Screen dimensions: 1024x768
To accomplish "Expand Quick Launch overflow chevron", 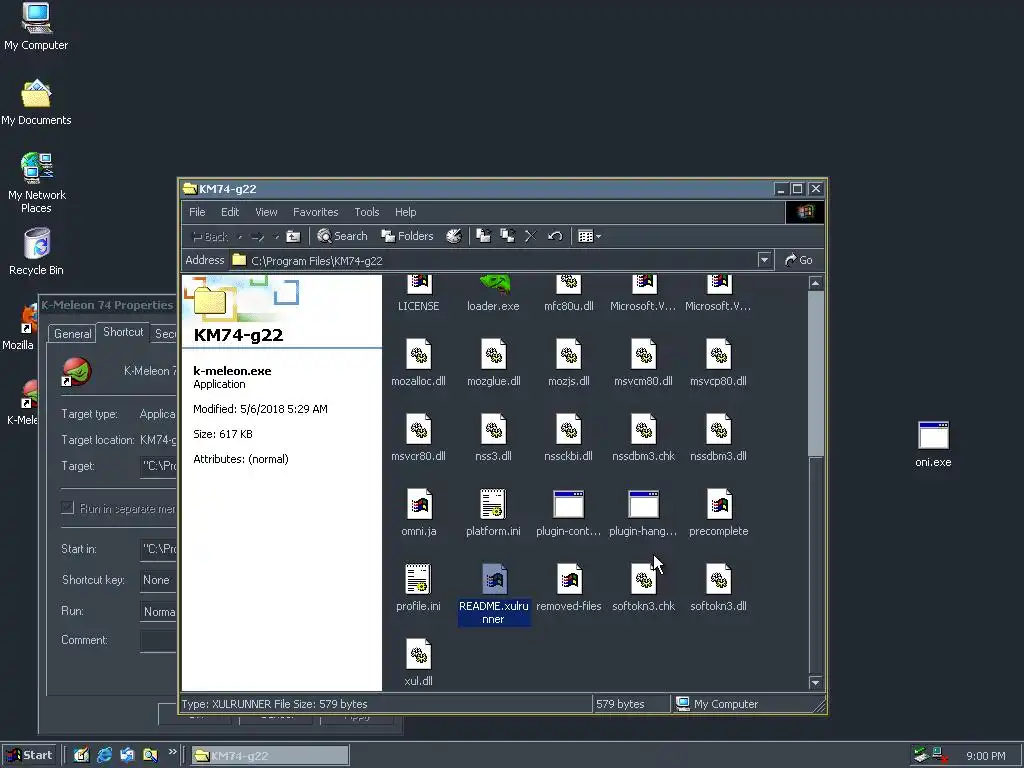I will [172, 752].
